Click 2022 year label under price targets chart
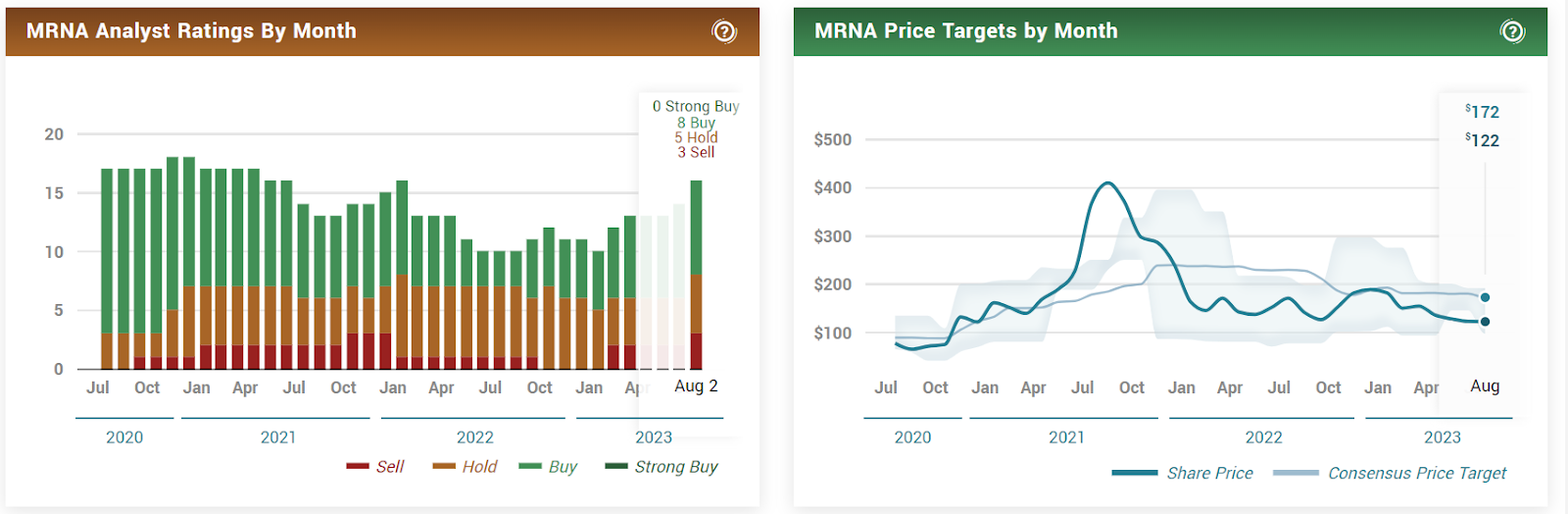The height and width of the screenshot is (514, 1568). coord(1263,437)
